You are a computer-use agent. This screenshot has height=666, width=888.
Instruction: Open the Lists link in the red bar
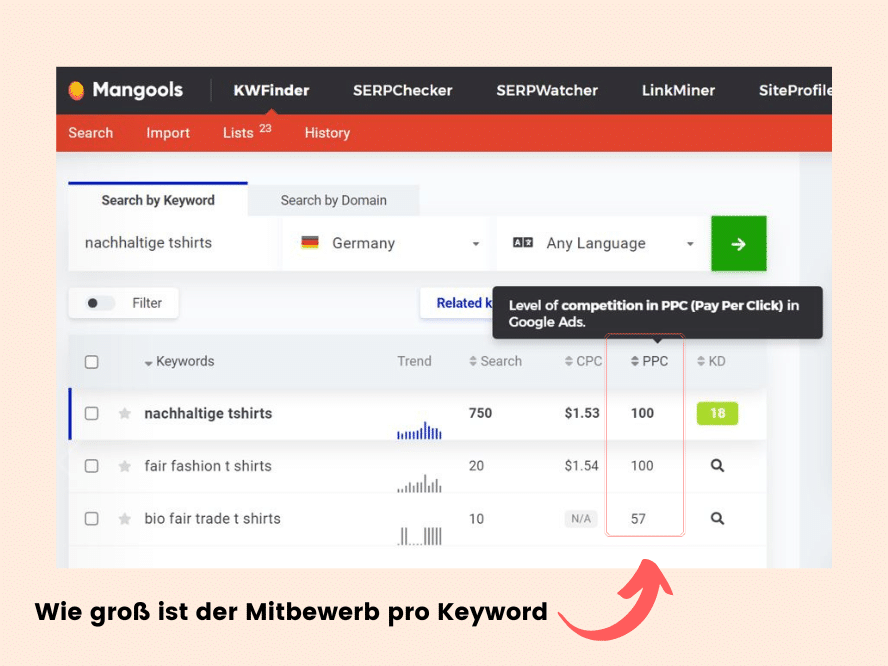[239, 133]
